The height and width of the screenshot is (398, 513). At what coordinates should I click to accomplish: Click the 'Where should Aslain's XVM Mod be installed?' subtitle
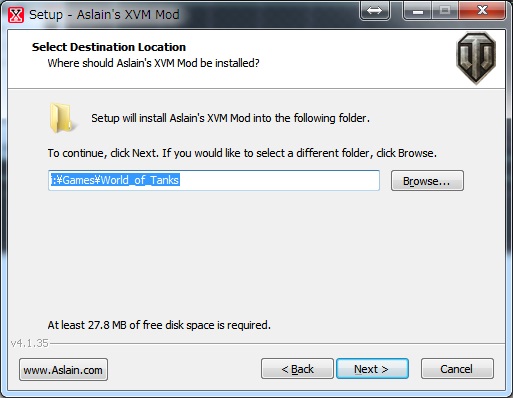coord(153,63)
